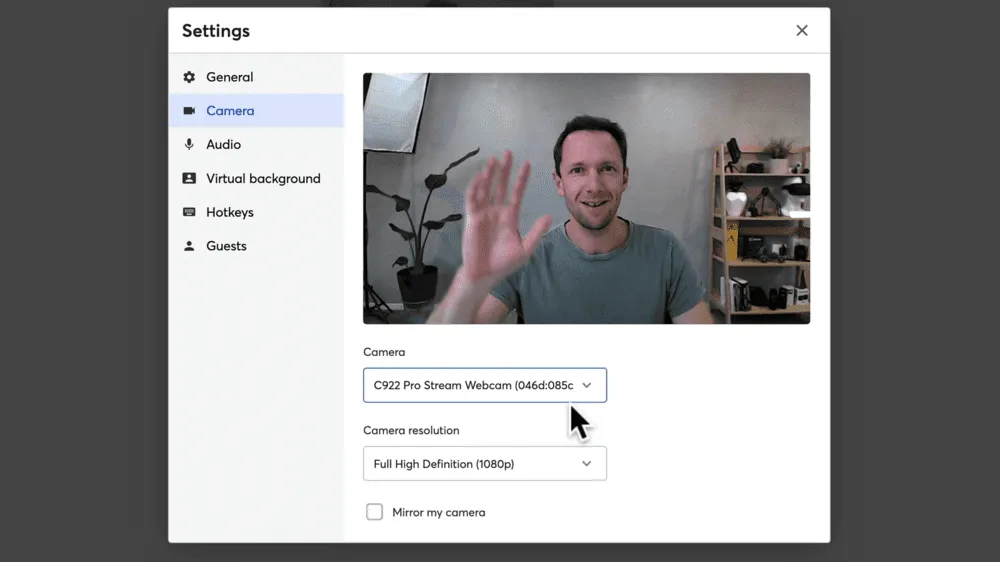The height and width of the screenshot is (562, 1000).
Task: Open the Camera resolution dropdown
Action: tap(474, 464)
